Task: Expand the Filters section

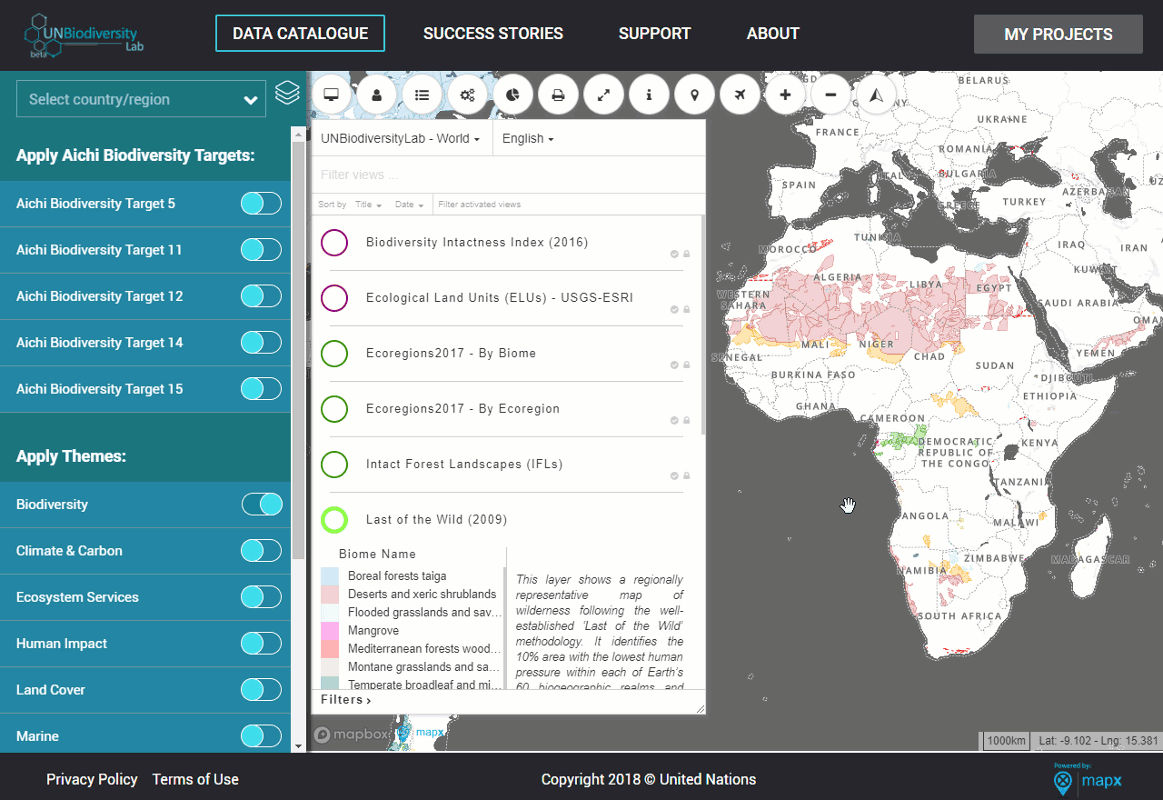Action: (x=346, y=699)
